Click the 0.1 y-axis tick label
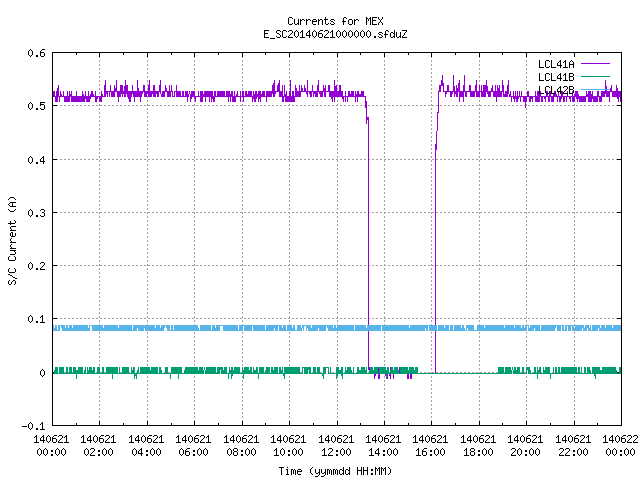This screenshot has height=480, width=640. coord(36,319)
